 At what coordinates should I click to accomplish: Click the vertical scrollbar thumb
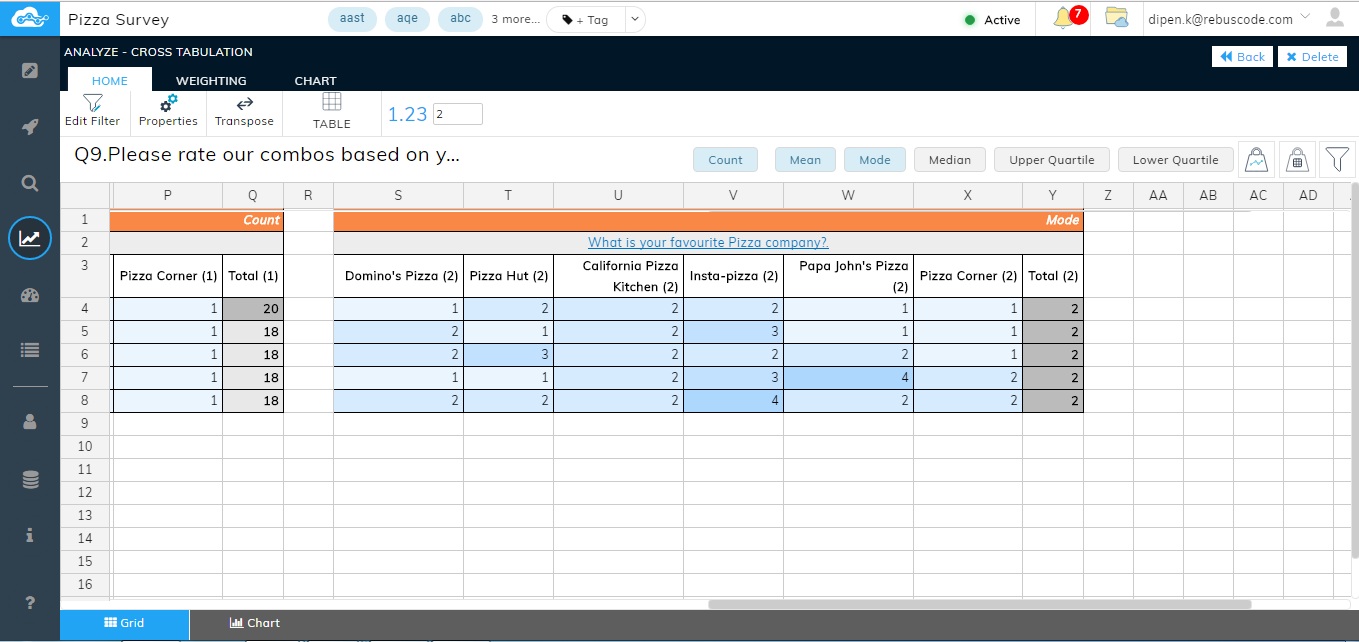(1354, 370)
